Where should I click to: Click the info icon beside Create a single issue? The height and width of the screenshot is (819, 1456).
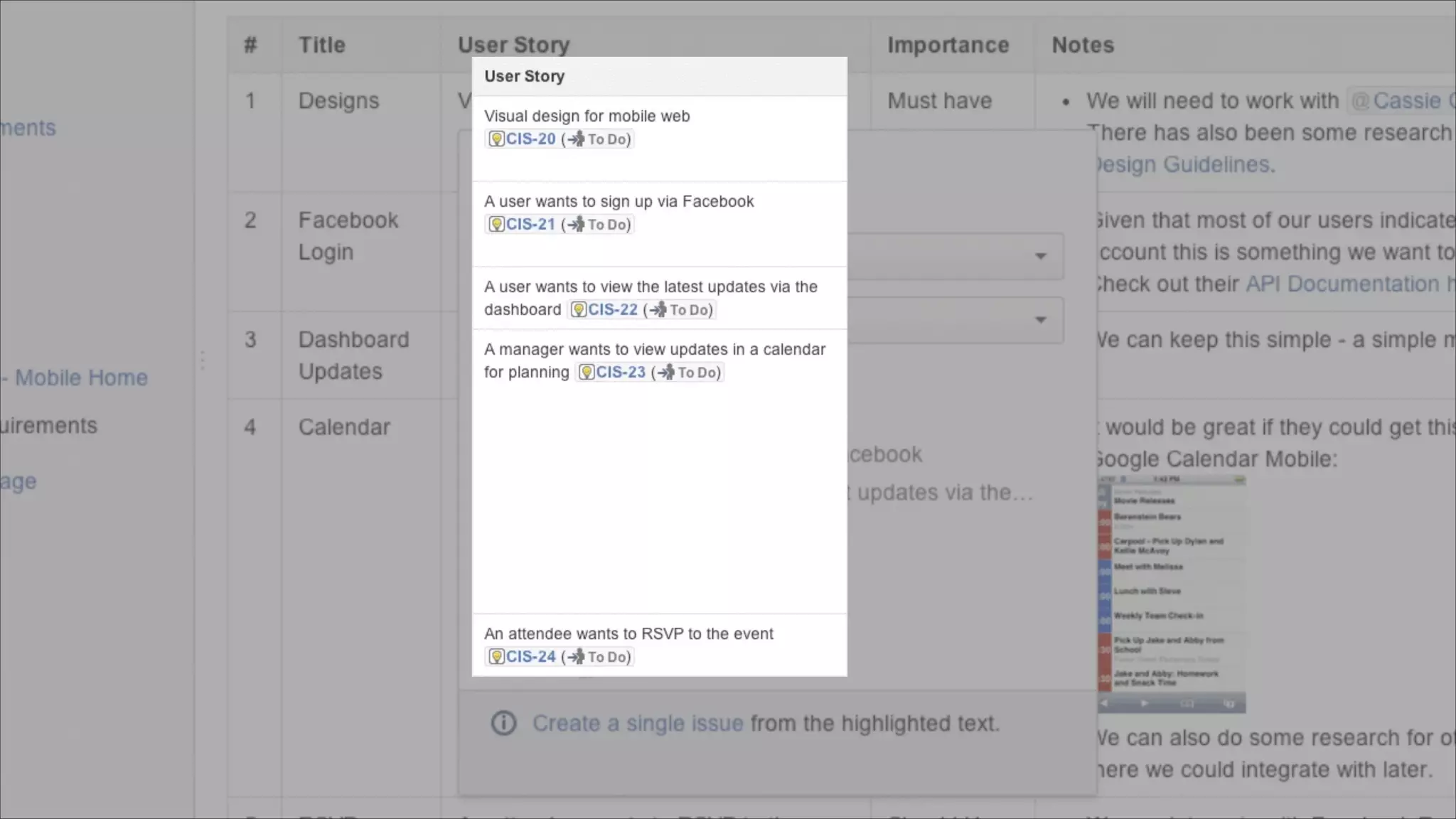[x=503, y=724]
